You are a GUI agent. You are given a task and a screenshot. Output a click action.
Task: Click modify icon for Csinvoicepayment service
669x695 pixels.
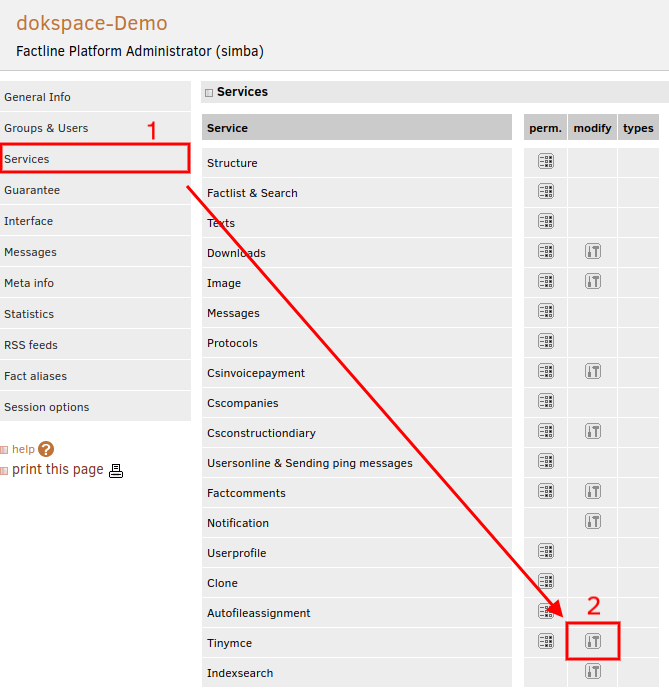[x=593, y=371]
